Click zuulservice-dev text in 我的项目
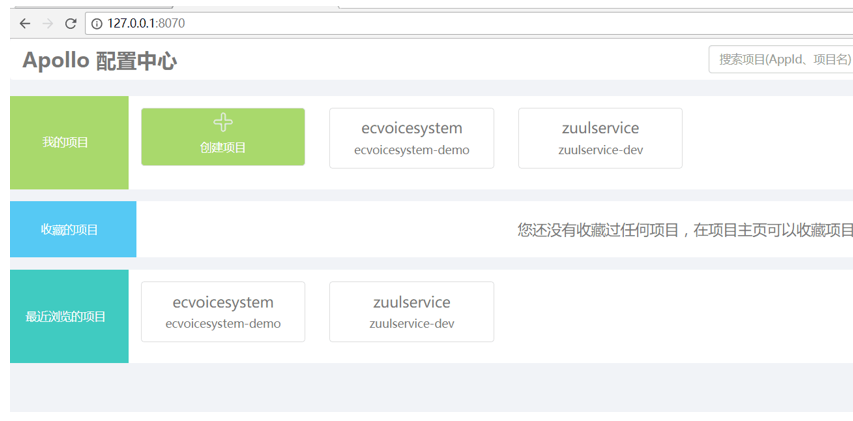Image resolution: width=853 pixels, height=421 pixels. point(601,150)
